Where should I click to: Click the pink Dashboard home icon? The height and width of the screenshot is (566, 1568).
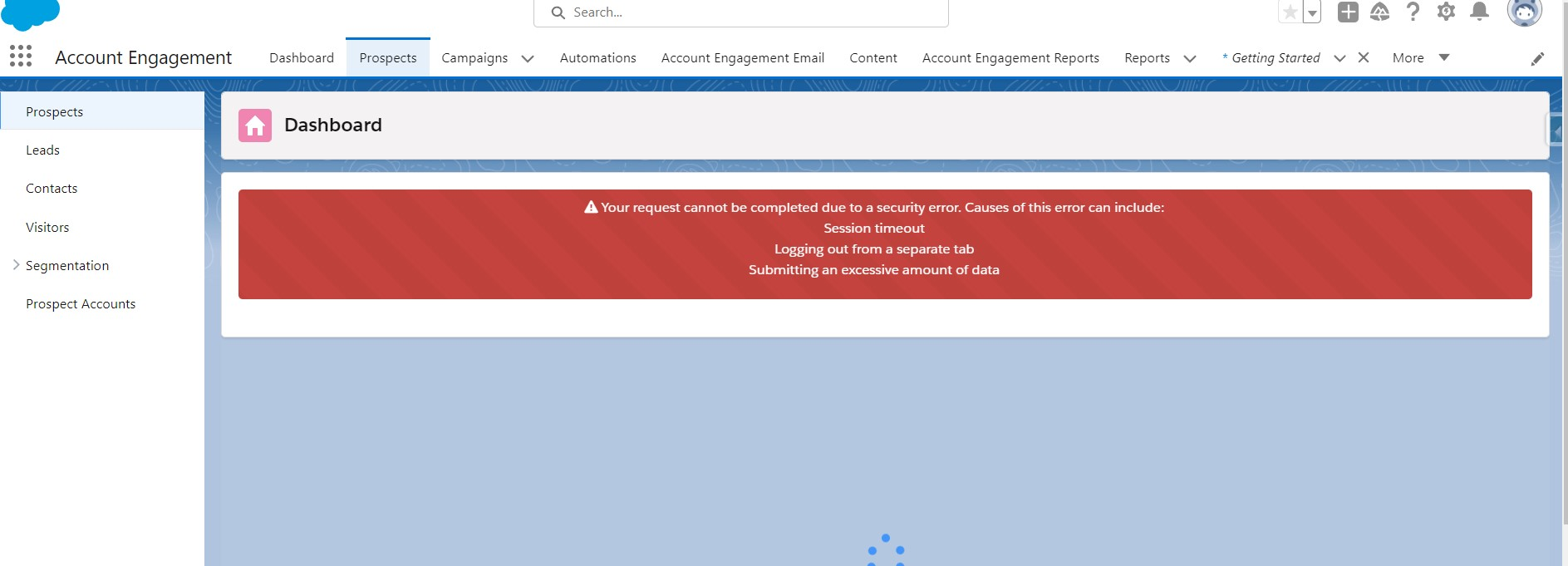255,126
